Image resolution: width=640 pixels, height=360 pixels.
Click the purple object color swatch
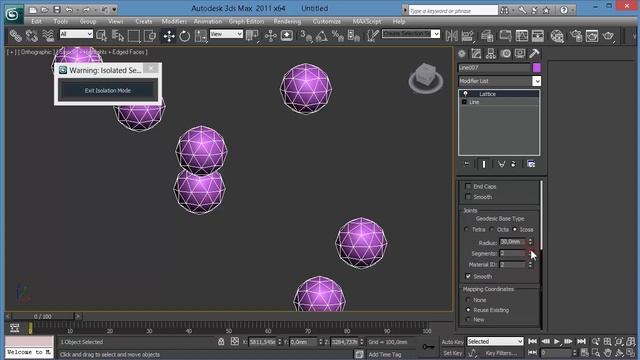[x=537, y=67]
